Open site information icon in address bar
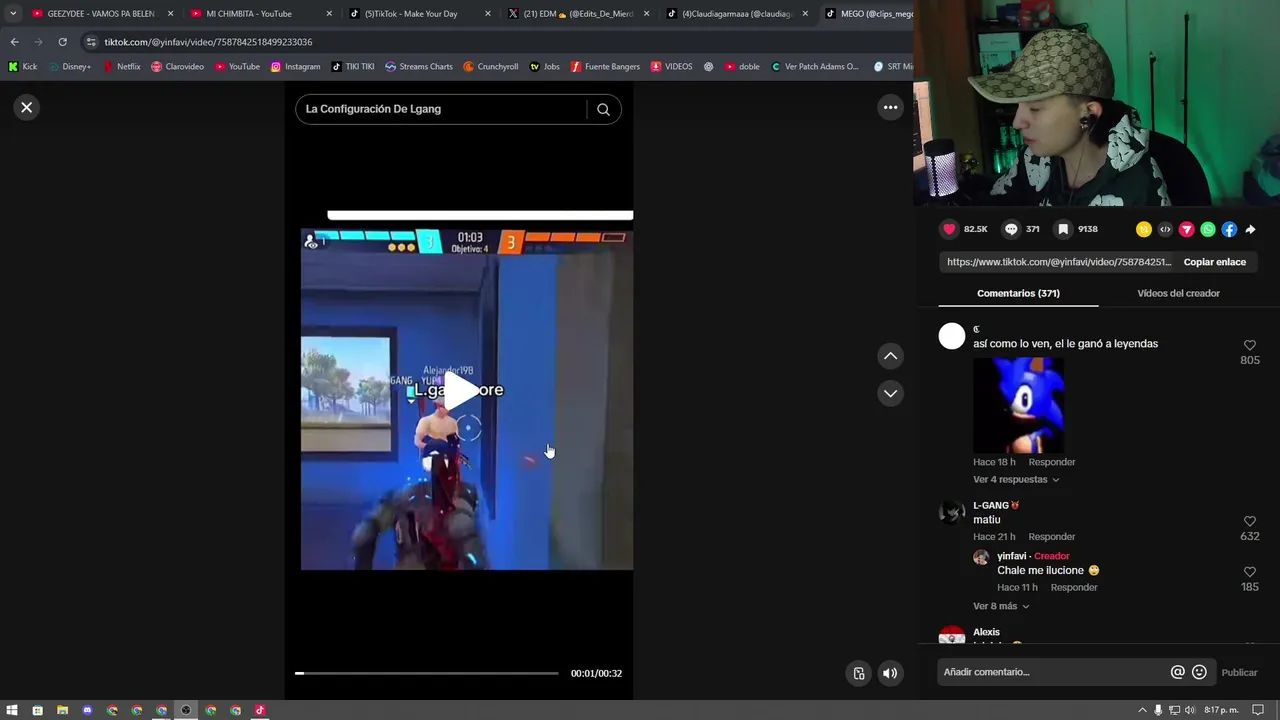This screenshot has height=720, width=1280. pyautogui.click(x=91, y=42)
